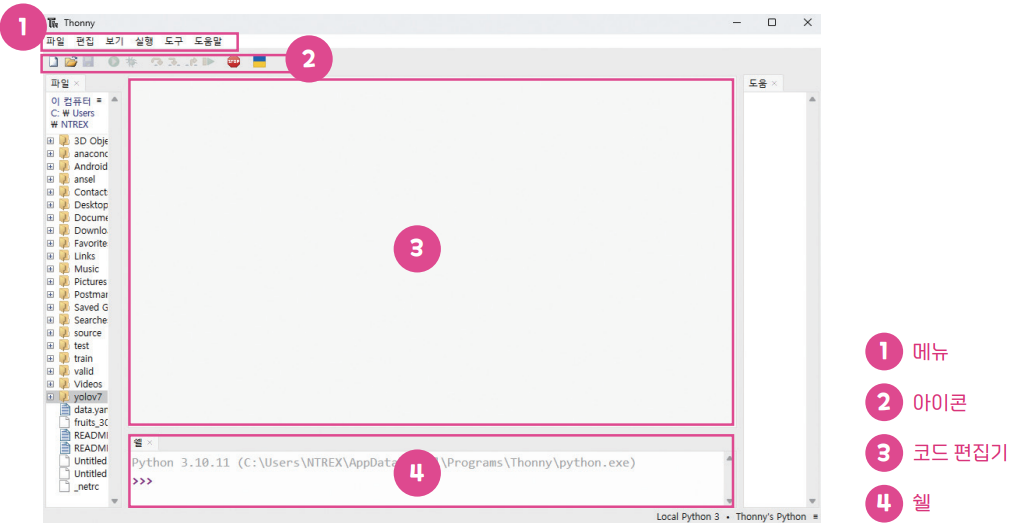
Task: Click the Step into toolbar icon
Action: pyautogui.click(x=174, y=62)
